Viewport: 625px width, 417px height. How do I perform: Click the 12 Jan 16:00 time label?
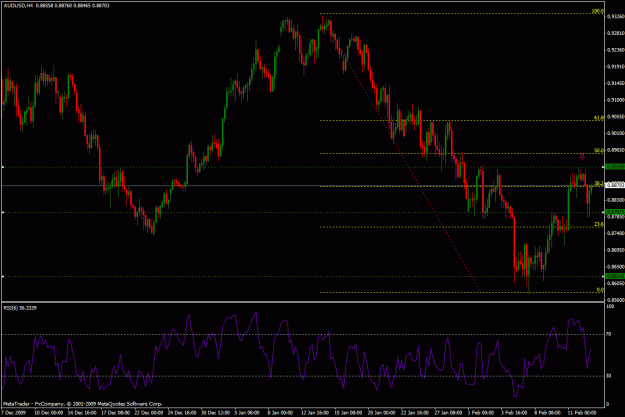click(x=316, y=413)
